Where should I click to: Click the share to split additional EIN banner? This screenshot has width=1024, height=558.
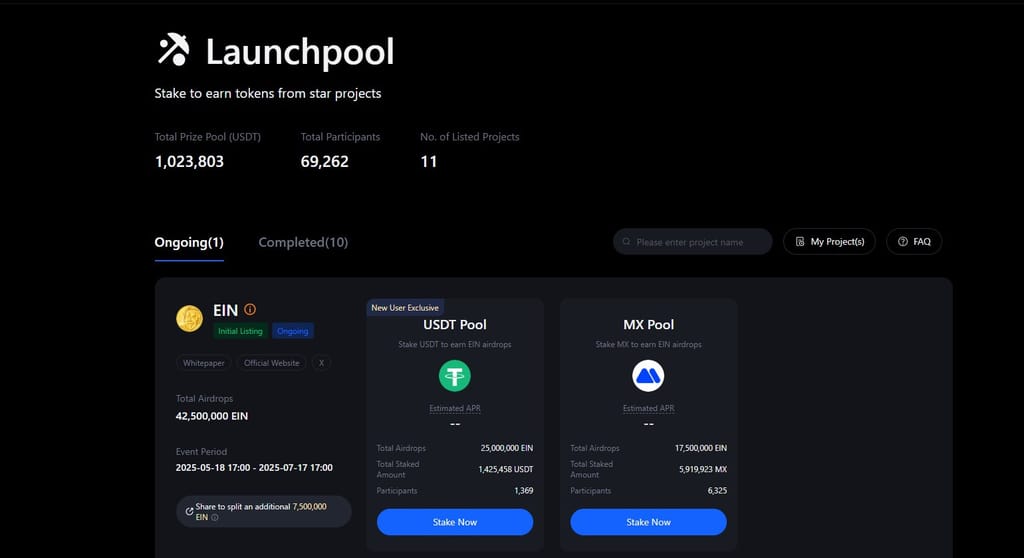click(263, 512)
